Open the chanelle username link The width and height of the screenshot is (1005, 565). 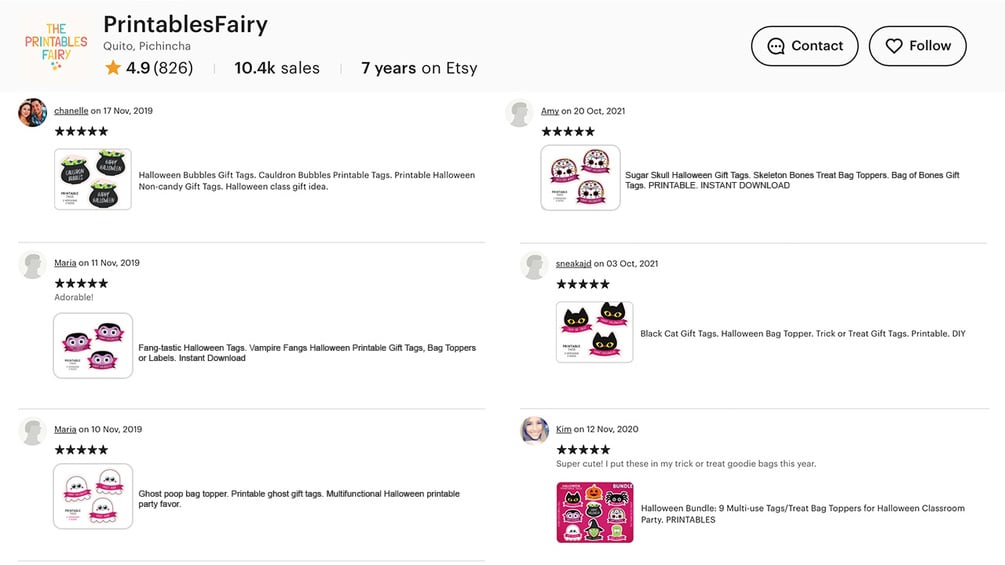click(71, 111)
